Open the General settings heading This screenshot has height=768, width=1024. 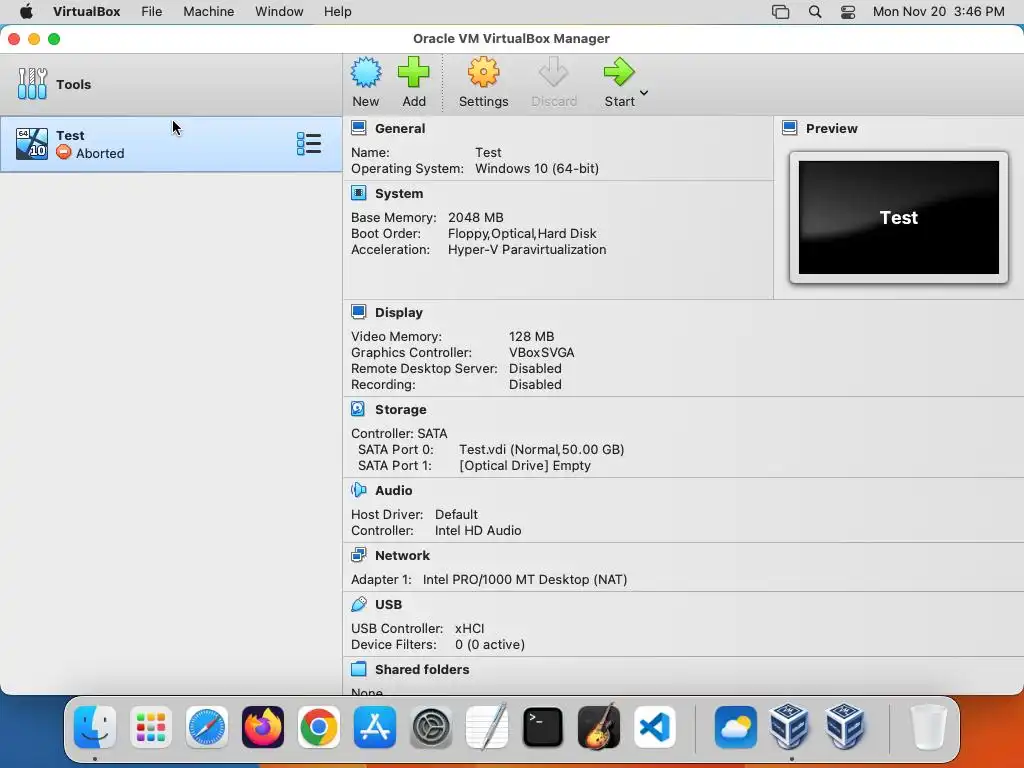click(400, 129)
